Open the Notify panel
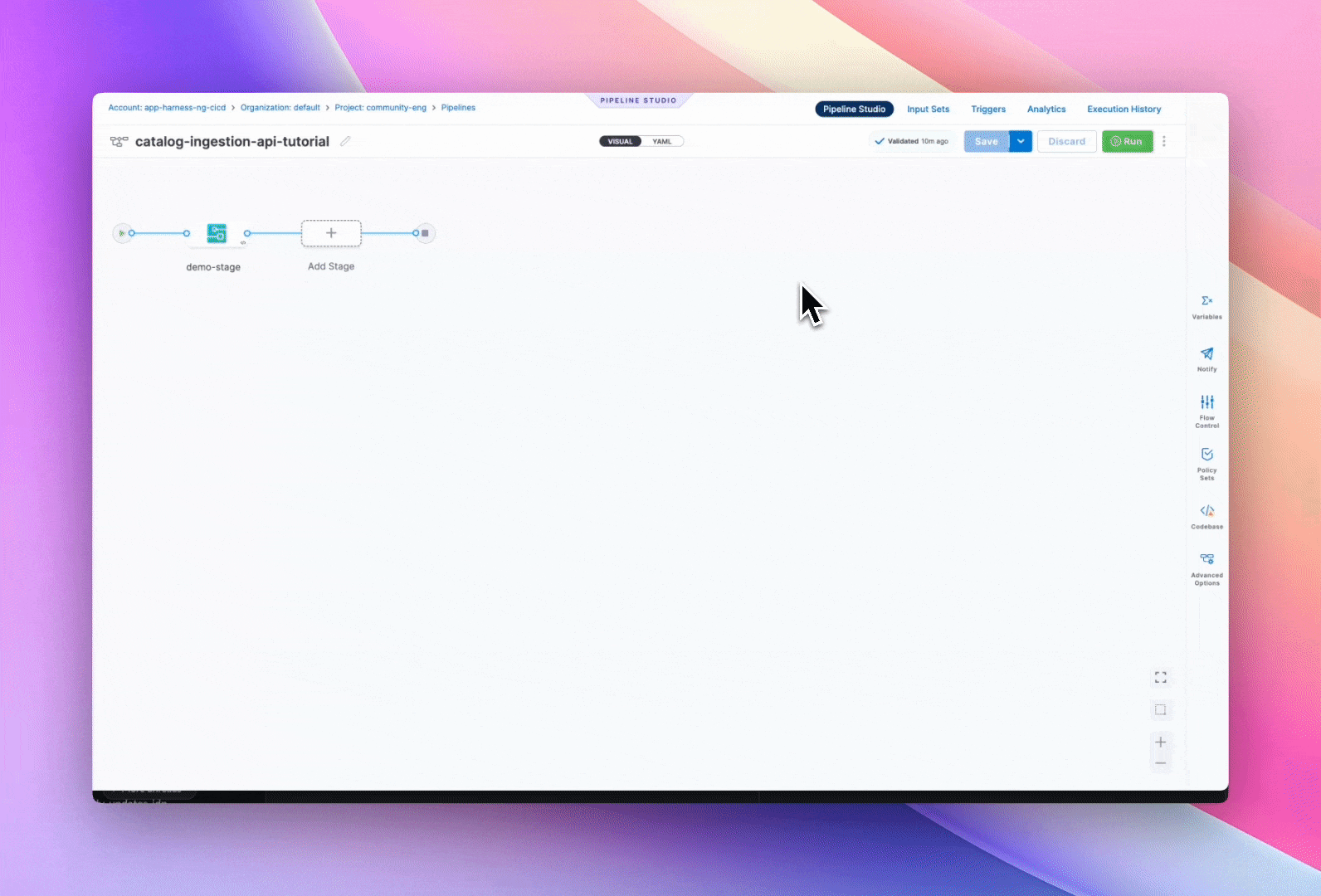Screen dimensions: 1321x896 (x=1206, y=355)
